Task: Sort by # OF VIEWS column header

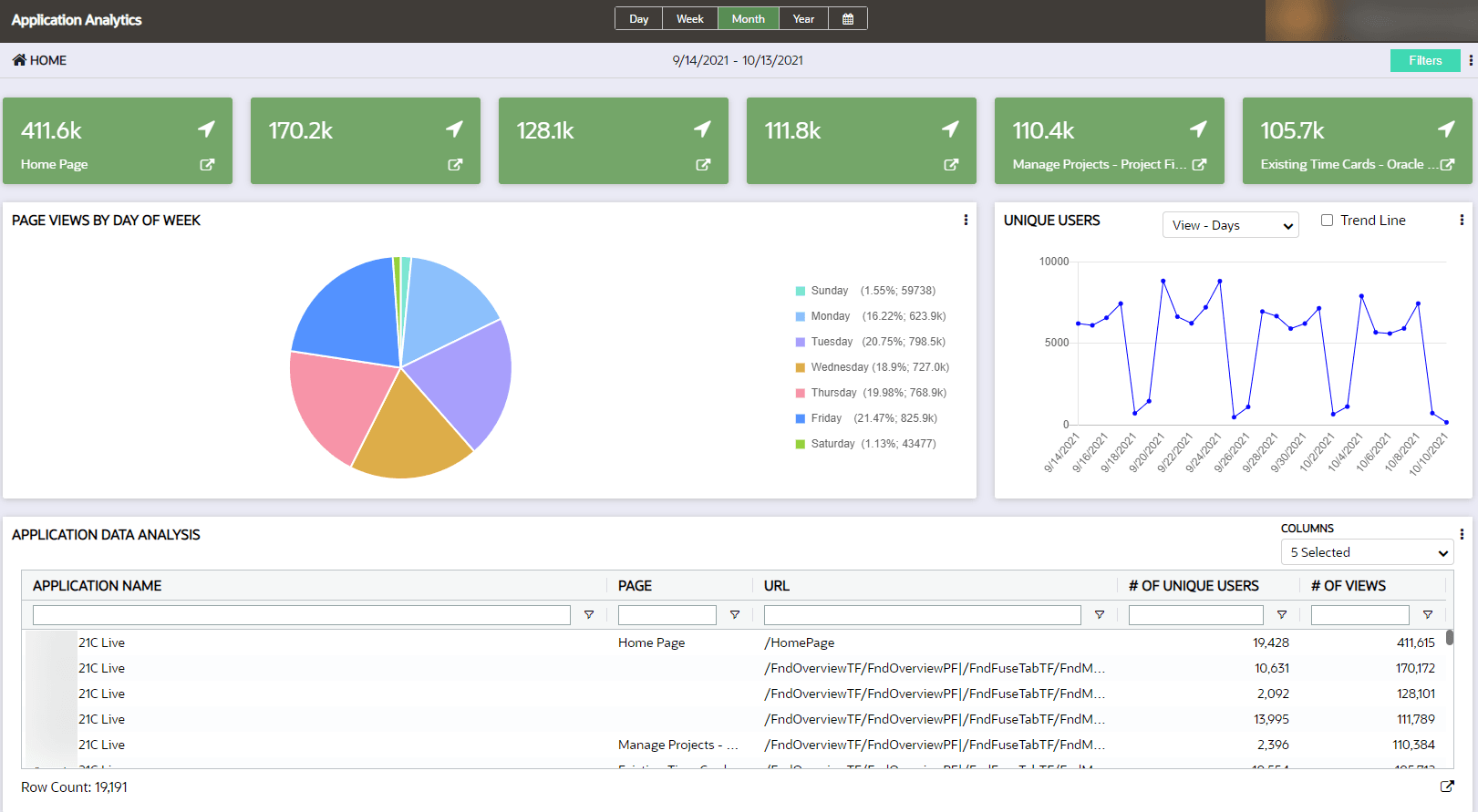Action: coord(1349,586)
